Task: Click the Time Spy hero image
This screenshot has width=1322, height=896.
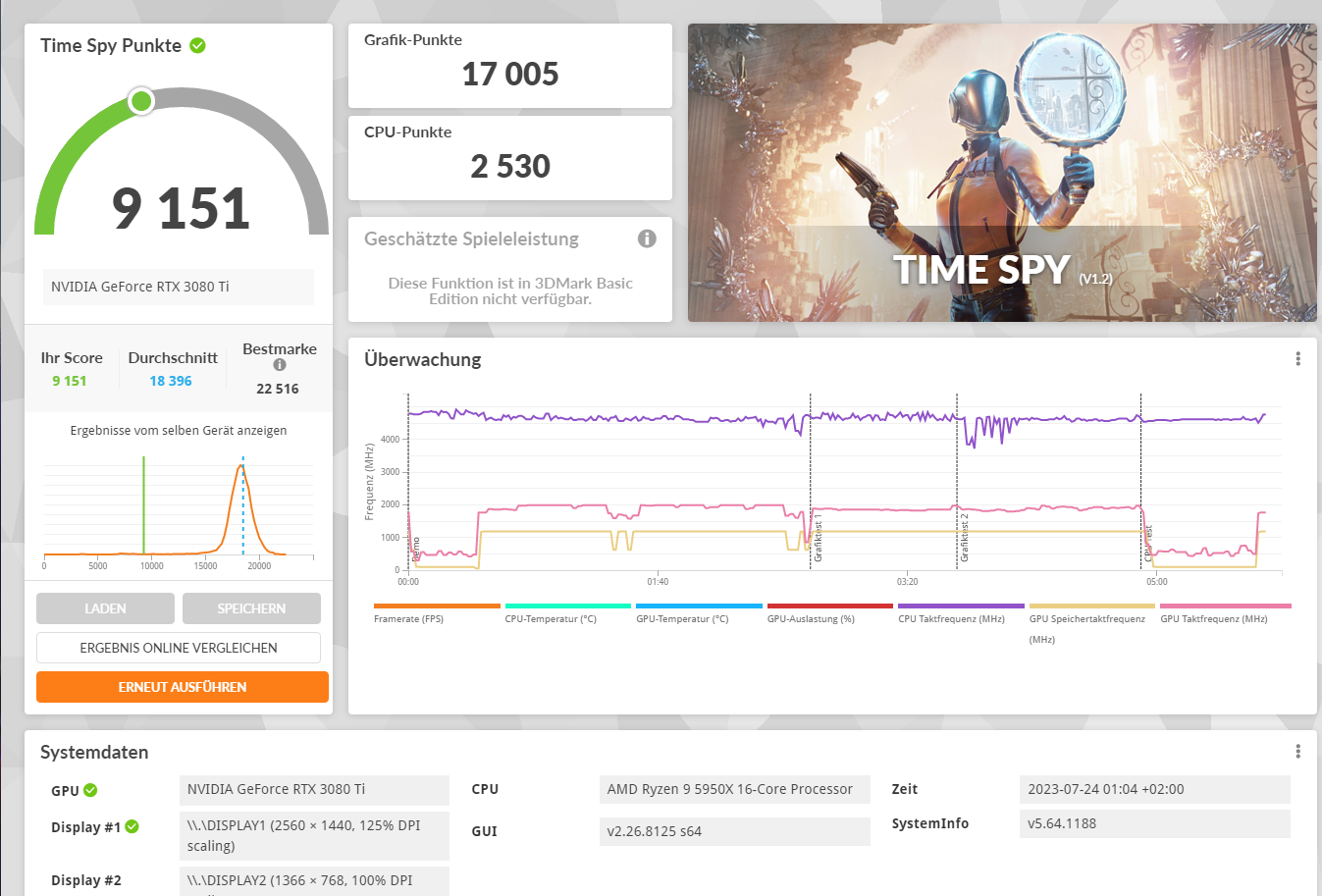Action: click(x=1002, y=173)
